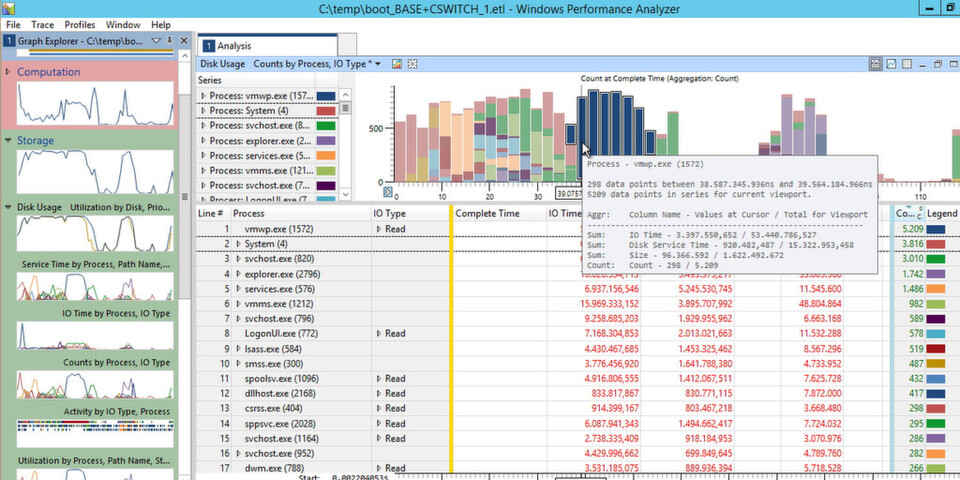Screen dimensions: 960x480
Task: Open the Storage thumbnail graph
Action: tap(95, 172)
